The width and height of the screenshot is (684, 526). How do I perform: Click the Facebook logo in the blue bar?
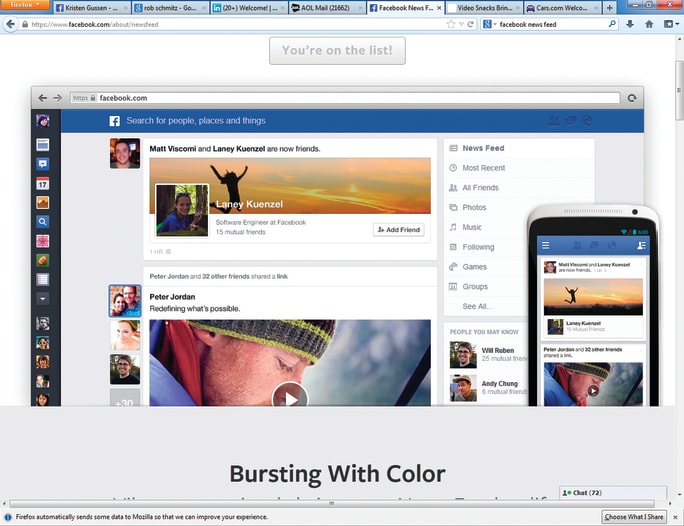(114, 121)
